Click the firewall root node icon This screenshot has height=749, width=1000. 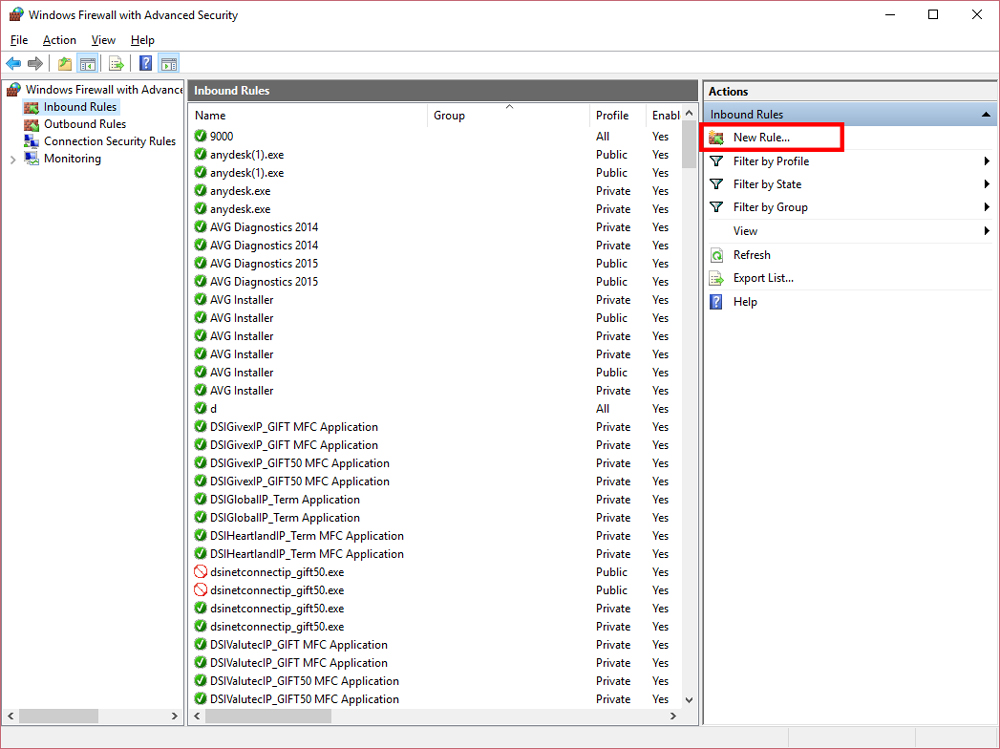click(14, 89)
